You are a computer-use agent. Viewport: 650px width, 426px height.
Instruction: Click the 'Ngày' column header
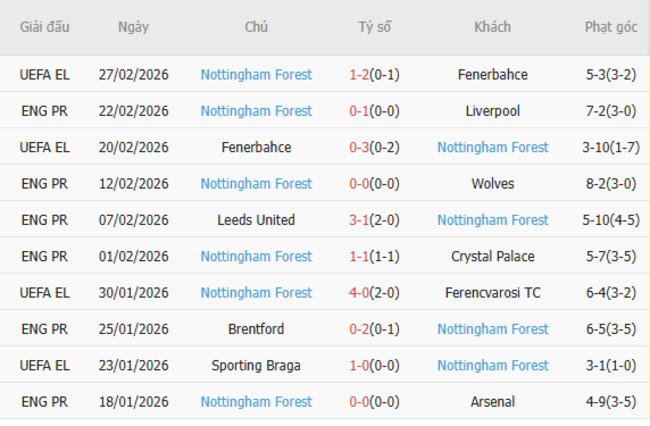pyautogui.click(x=133, y=28)
